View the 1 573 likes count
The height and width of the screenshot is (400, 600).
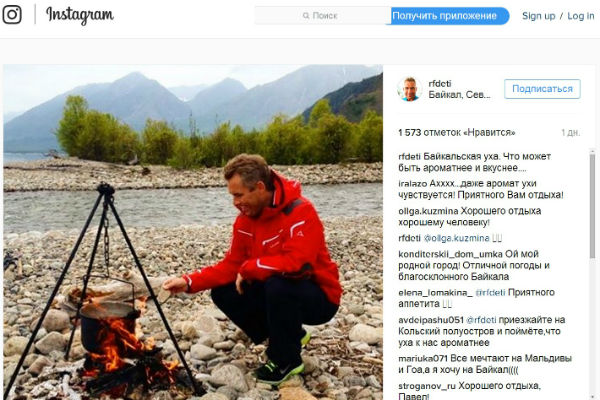[457, 132]
